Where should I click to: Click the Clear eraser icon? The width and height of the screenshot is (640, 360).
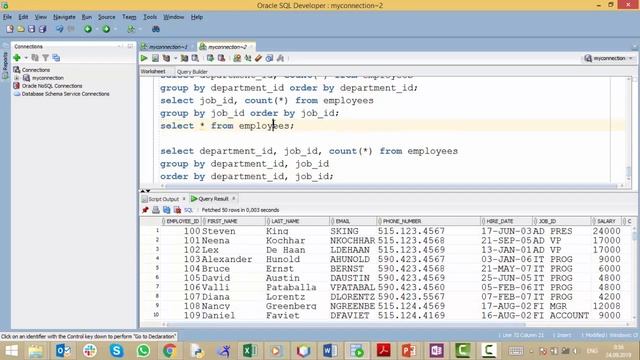[258, 58]
